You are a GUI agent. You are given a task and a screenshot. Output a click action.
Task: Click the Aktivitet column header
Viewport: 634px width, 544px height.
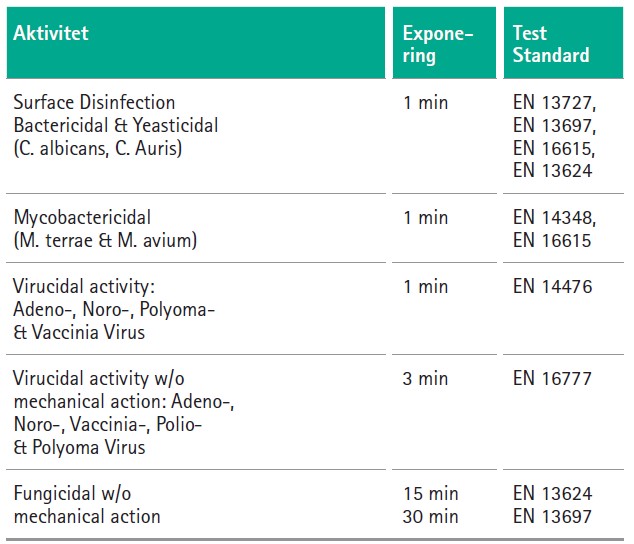(51, 33)
